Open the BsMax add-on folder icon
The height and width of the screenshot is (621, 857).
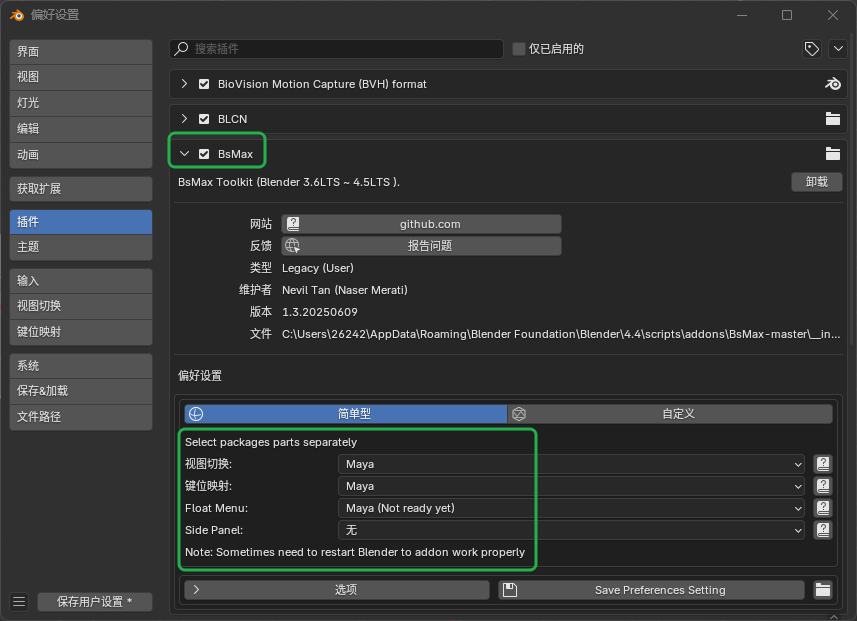click(x=832, y=154)
